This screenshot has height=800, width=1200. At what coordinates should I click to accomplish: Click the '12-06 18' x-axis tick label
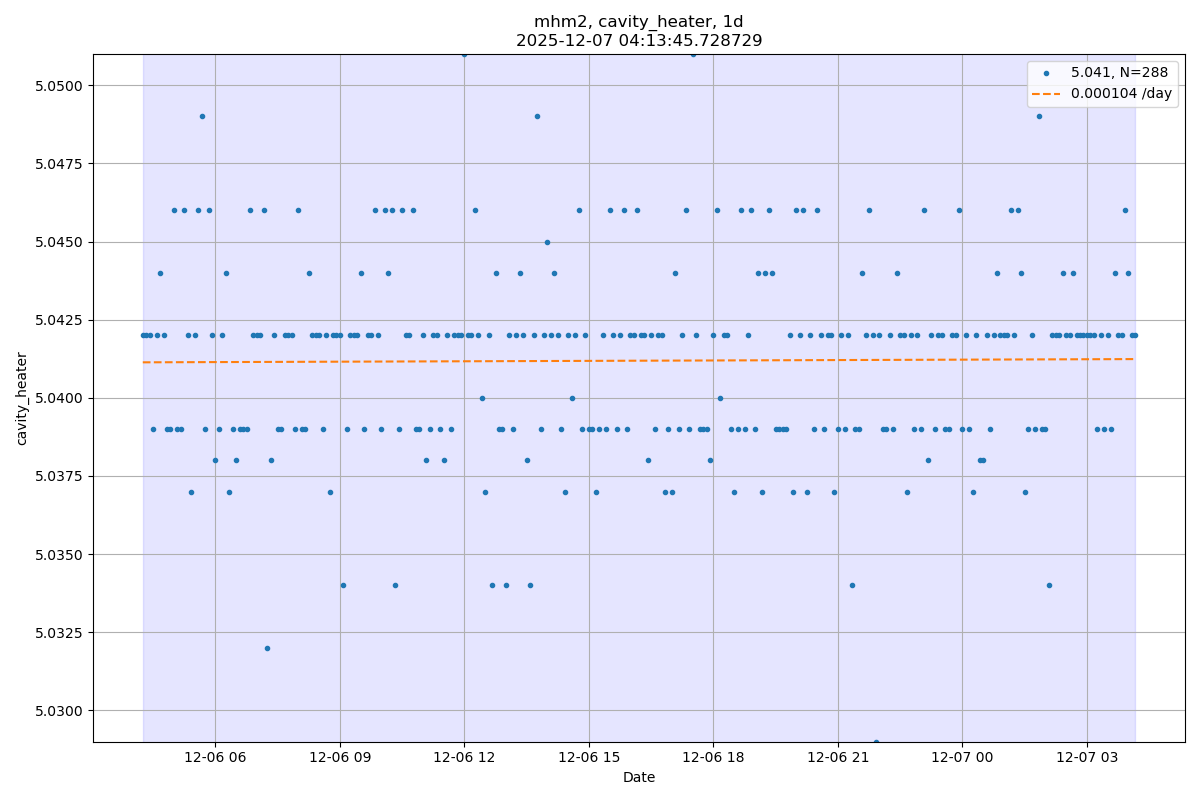point(713,758)
